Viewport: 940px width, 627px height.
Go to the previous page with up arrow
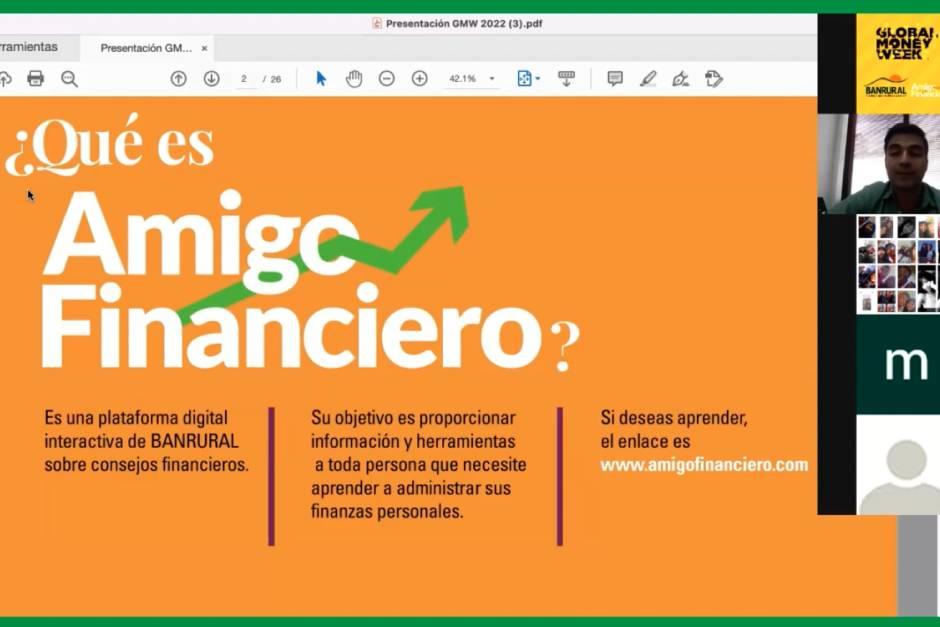tap(178, 78)
